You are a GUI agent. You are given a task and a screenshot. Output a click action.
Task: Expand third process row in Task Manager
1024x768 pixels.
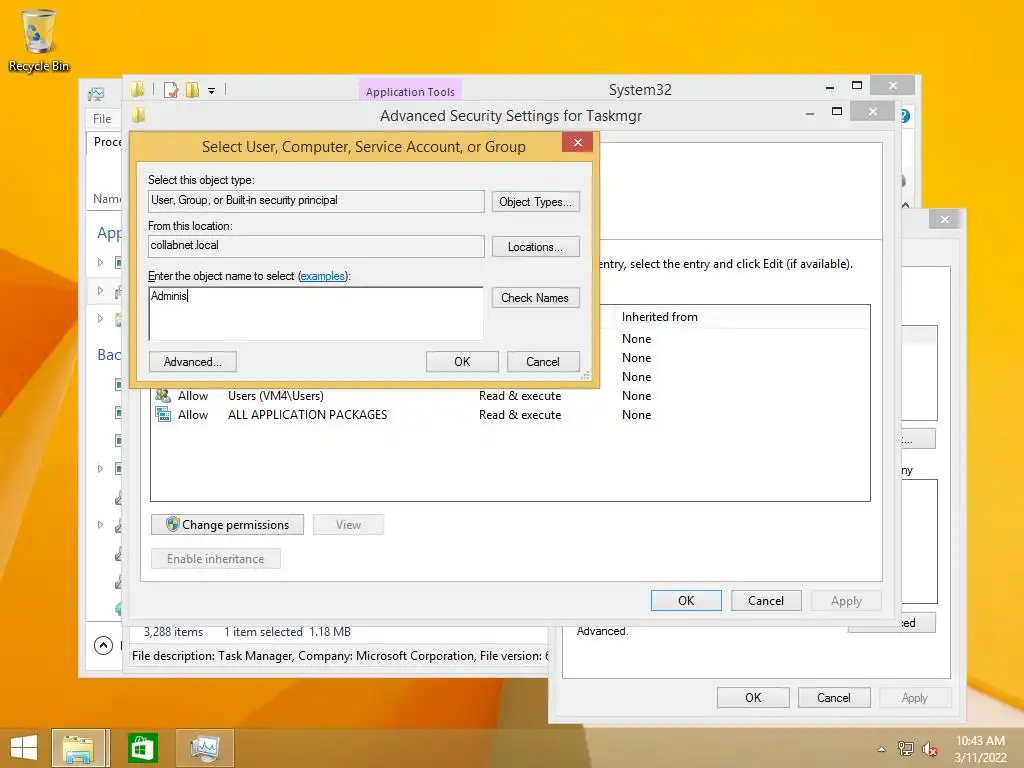click(101, 319)
